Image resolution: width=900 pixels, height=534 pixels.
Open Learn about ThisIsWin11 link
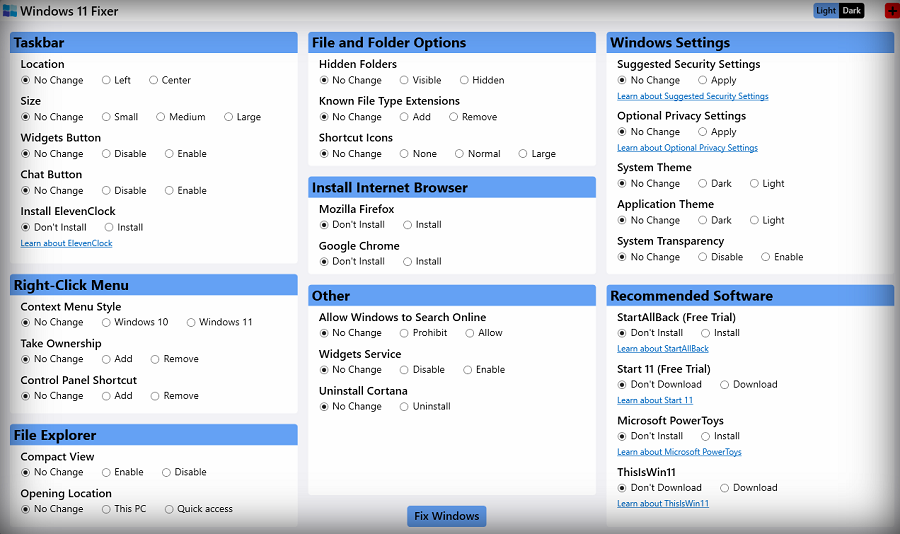coord(663,504)
